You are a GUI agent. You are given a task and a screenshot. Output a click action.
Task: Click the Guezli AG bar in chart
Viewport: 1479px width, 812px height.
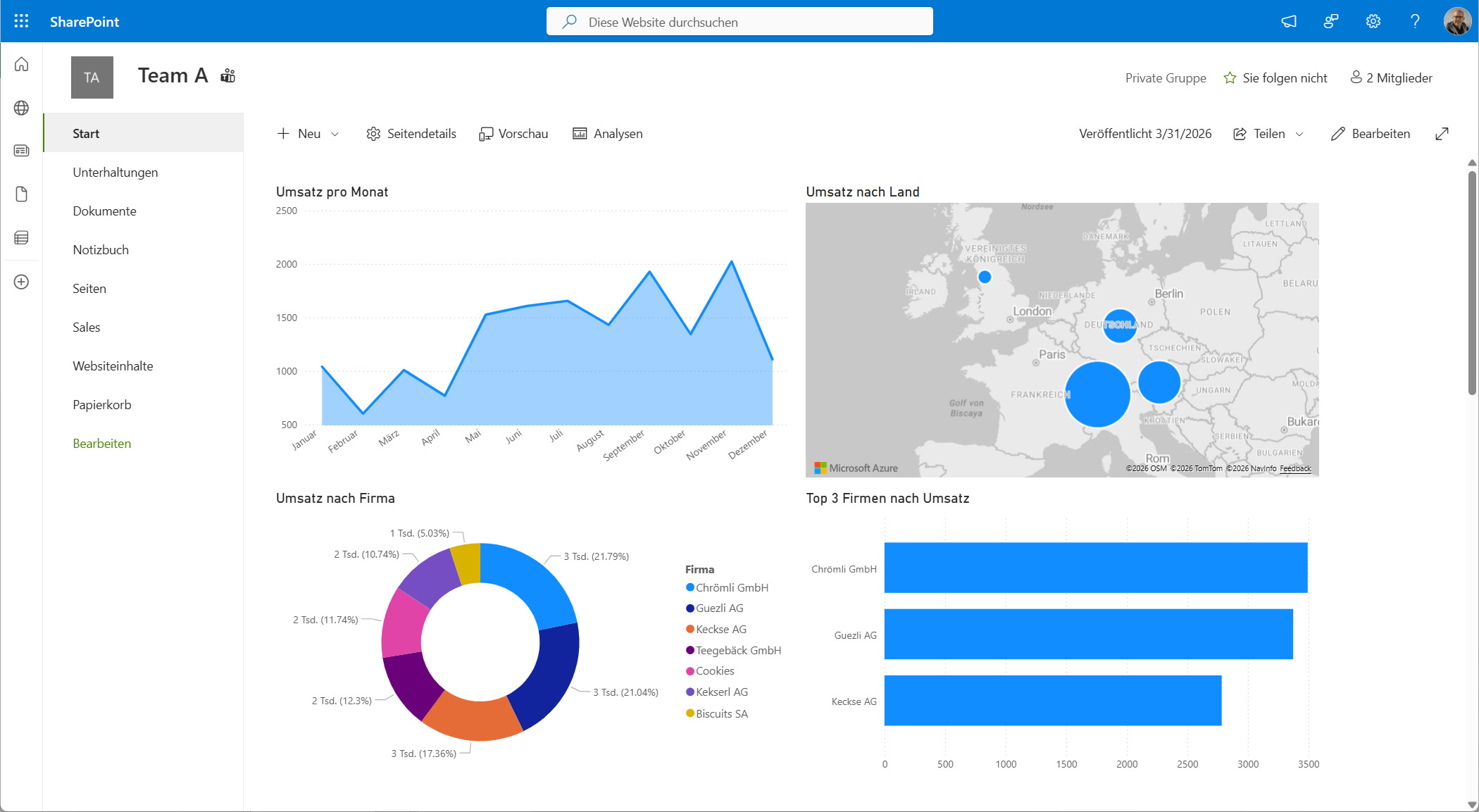[1088, 634]
